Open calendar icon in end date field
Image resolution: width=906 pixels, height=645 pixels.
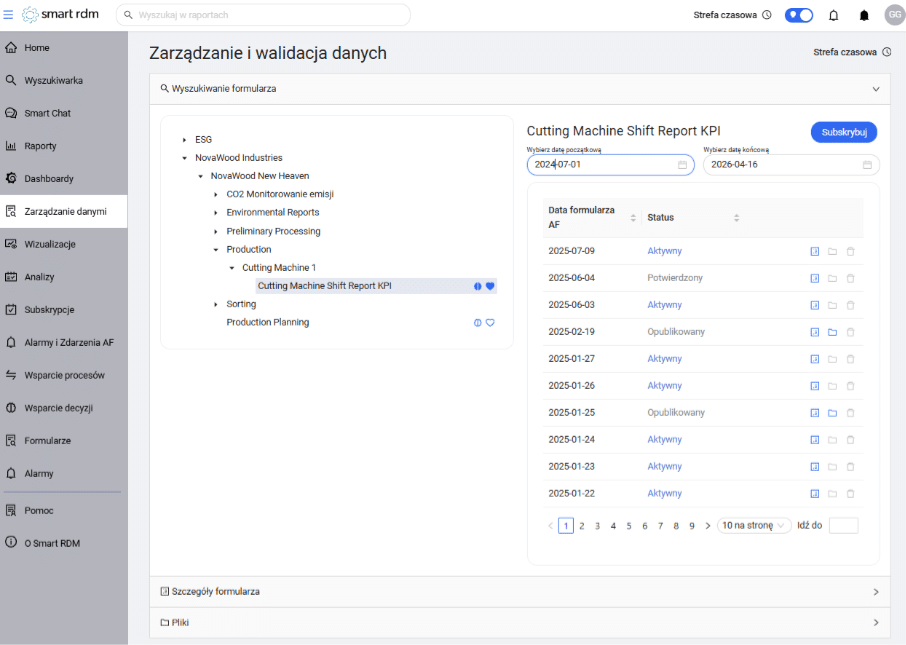pos(867,165)
